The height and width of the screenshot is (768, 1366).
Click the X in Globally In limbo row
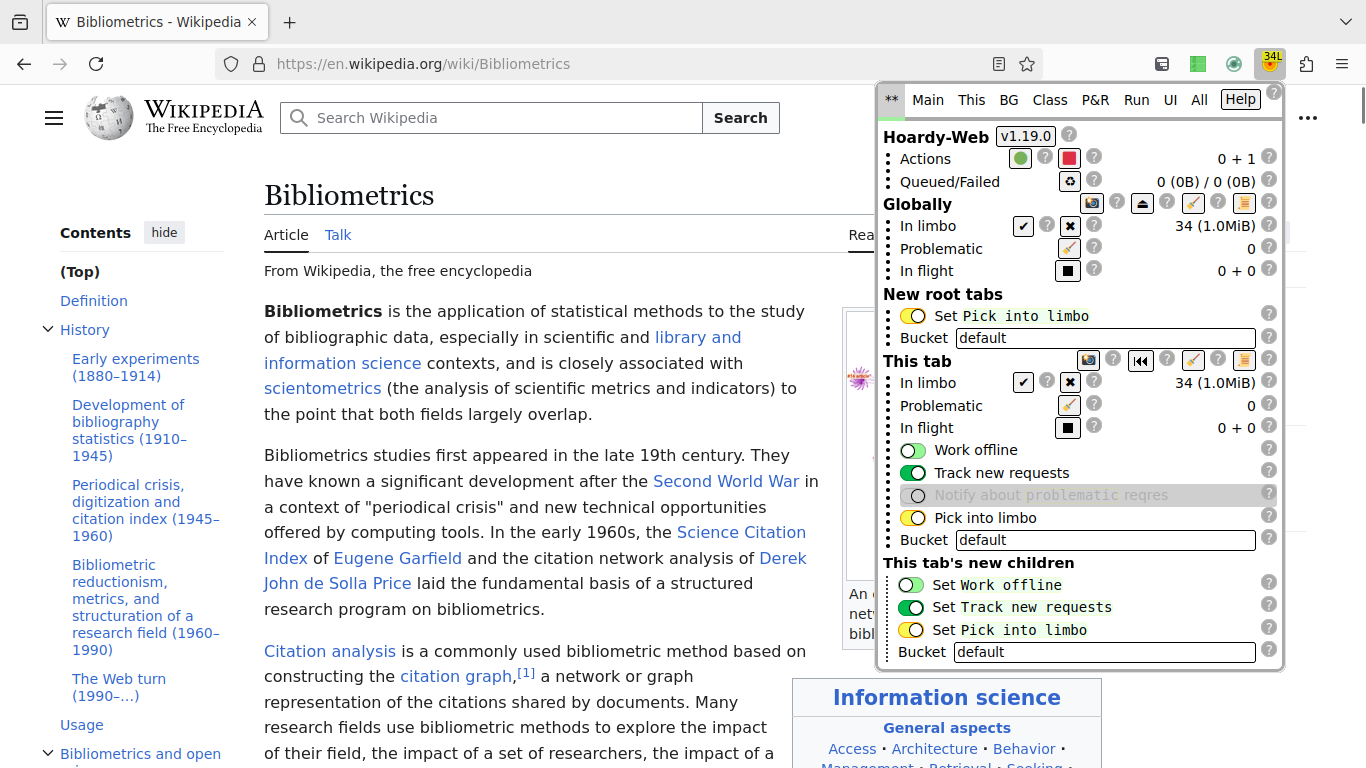click(1070, 226)
